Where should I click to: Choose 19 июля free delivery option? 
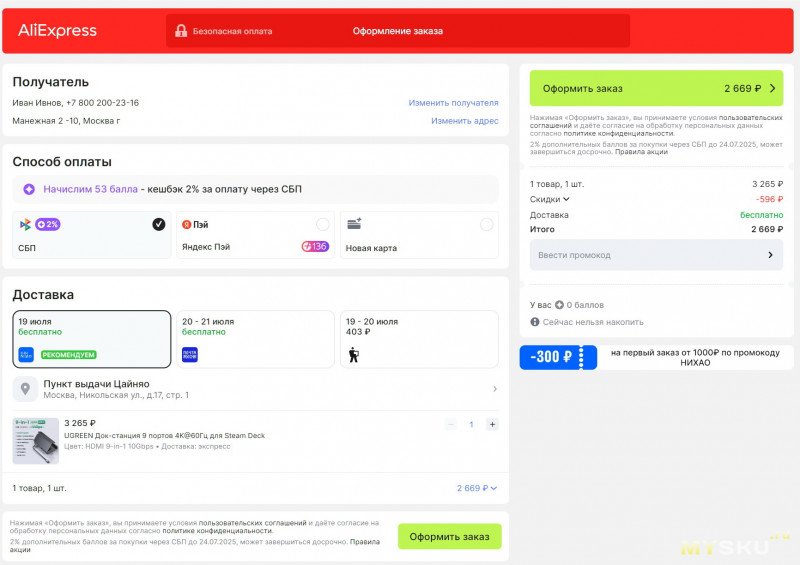[92, 339]
